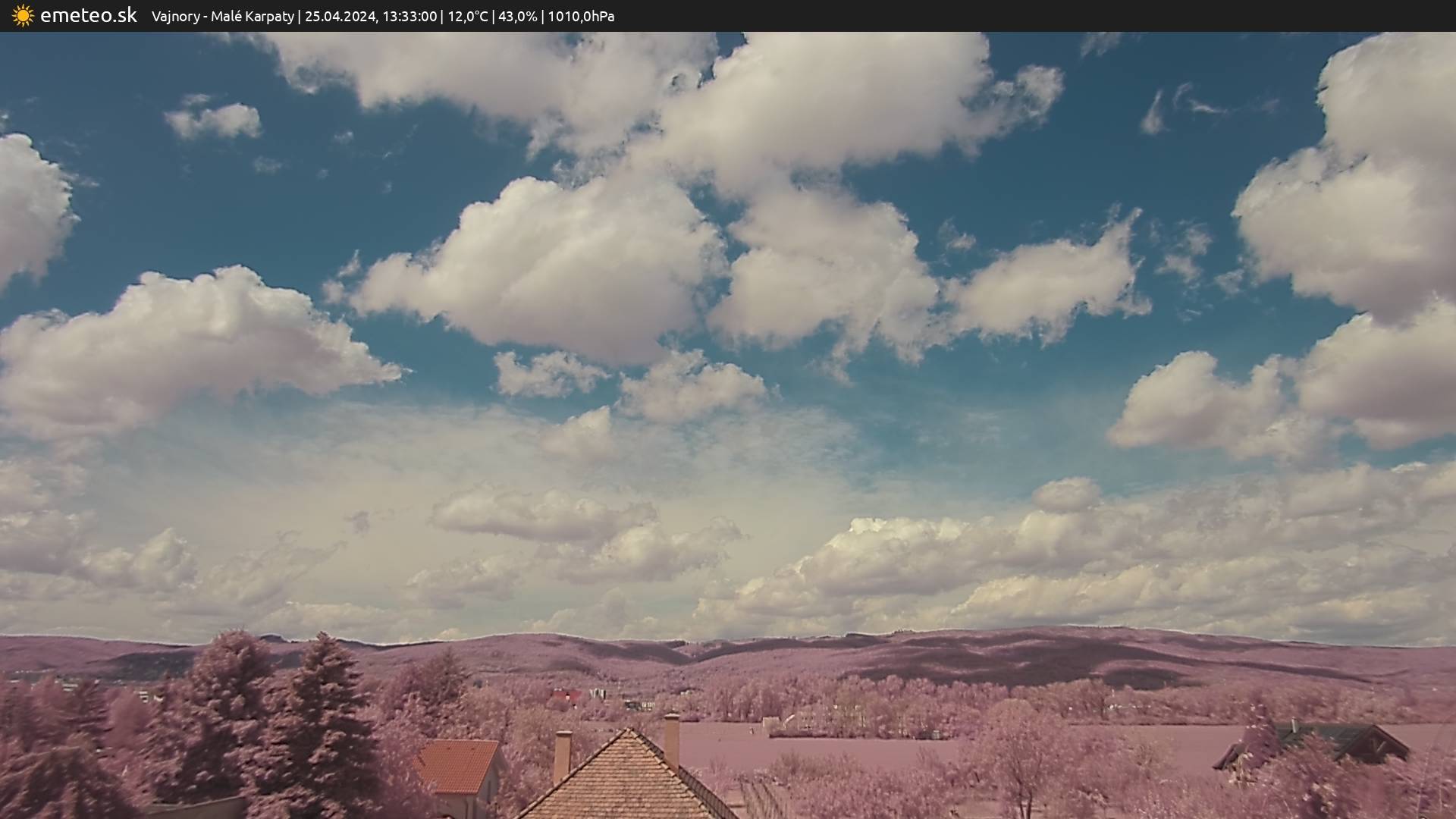This screenshot has height=819, width=1456.
Task: Click the right chimney on the central roof
Action: (x=671, y=738)
